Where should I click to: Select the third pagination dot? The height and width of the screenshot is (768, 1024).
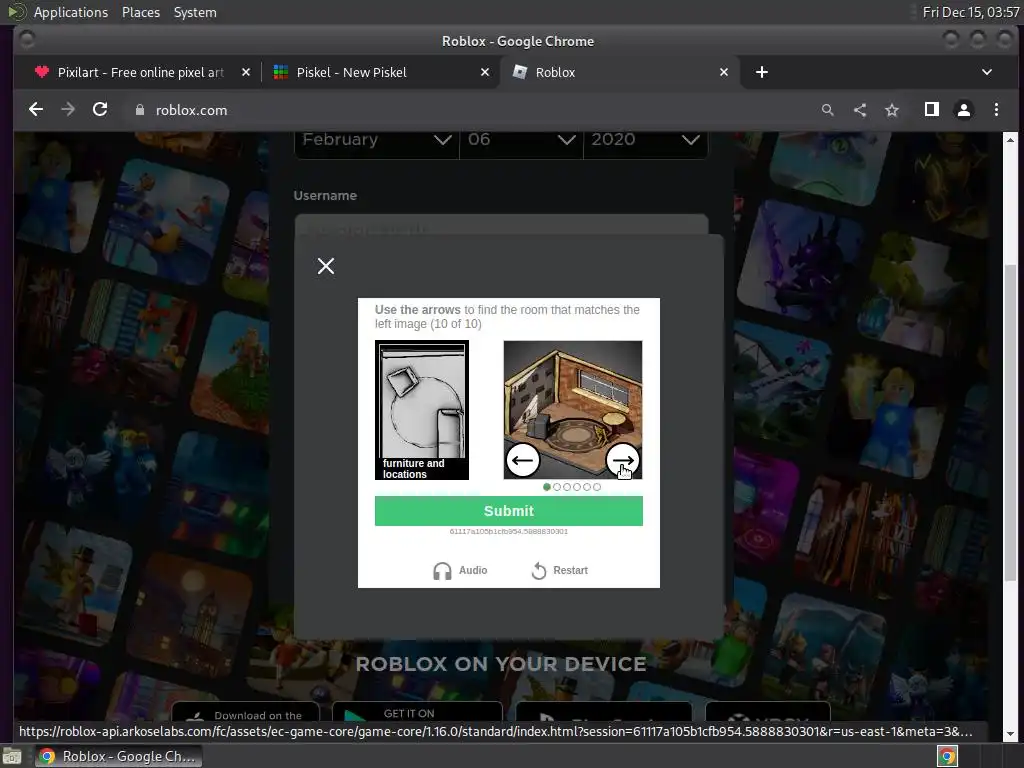567,487
